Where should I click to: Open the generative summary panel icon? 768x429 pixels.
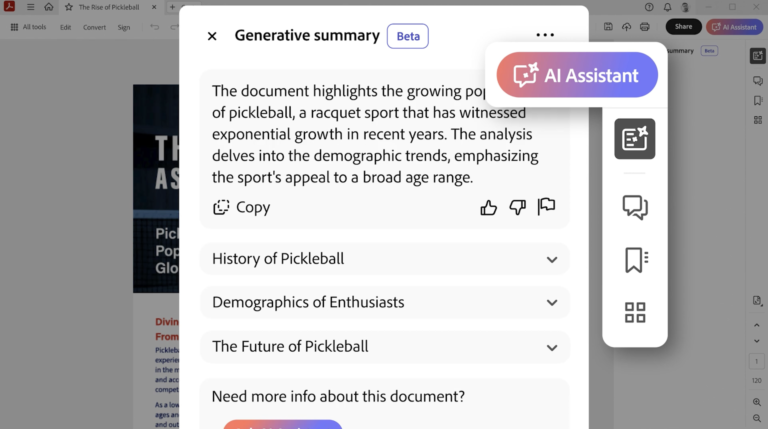tap(635, 139)
